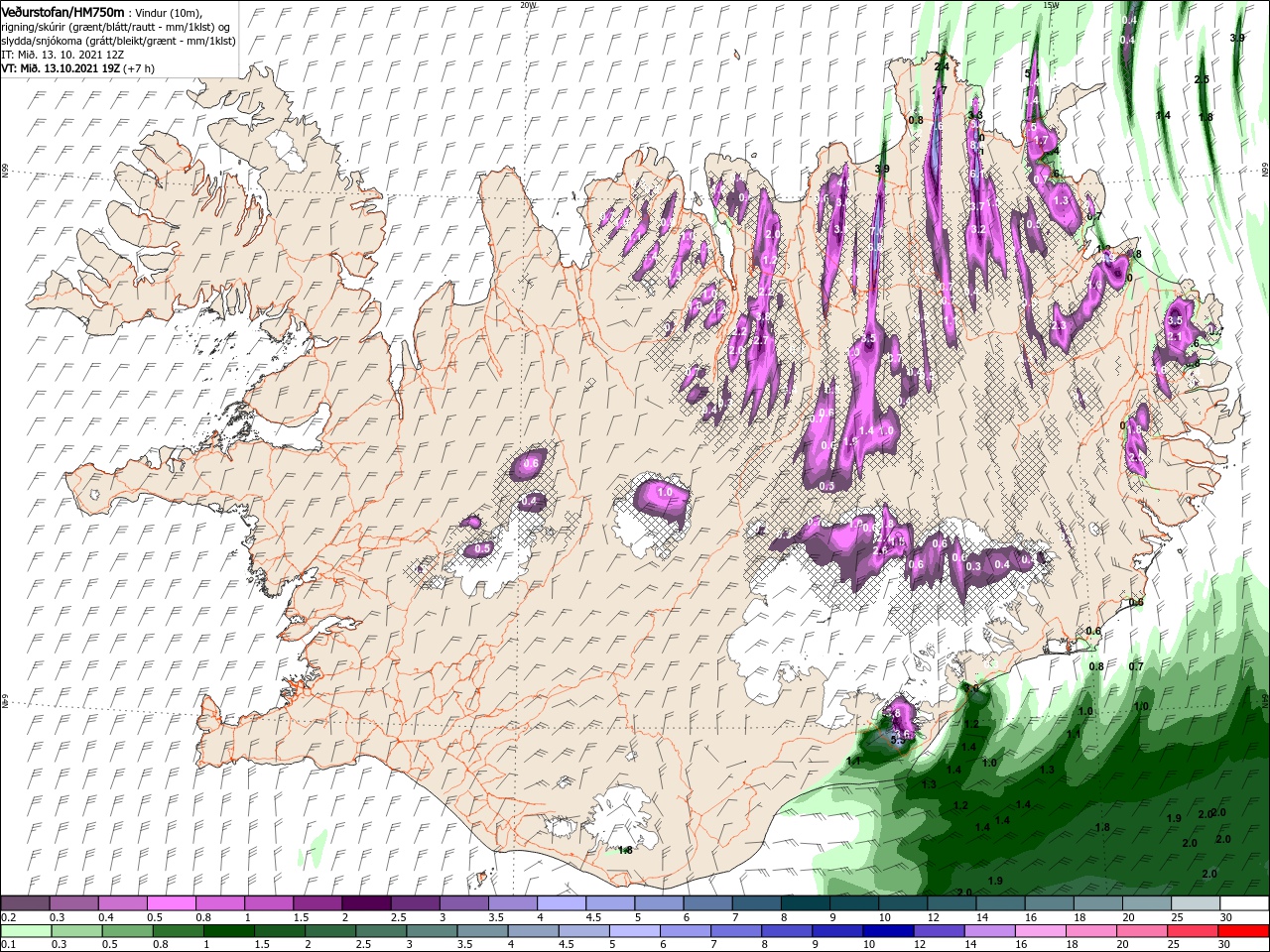1270x952 pixels.
Task: Select the 7 blue swatch on the lower rain scale
Action: (x=735, y=931)
